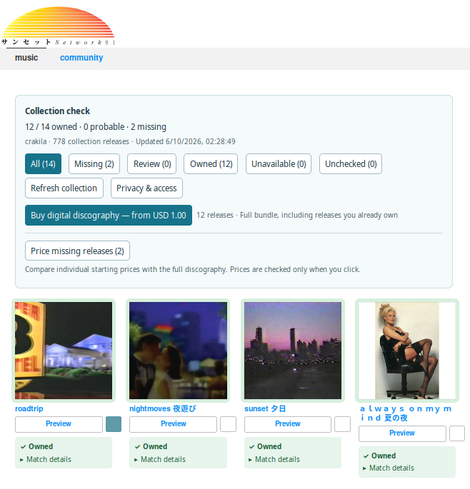Expand Match details under sunset
Screen dimensions: 470x489
click(x=274, y=459)
